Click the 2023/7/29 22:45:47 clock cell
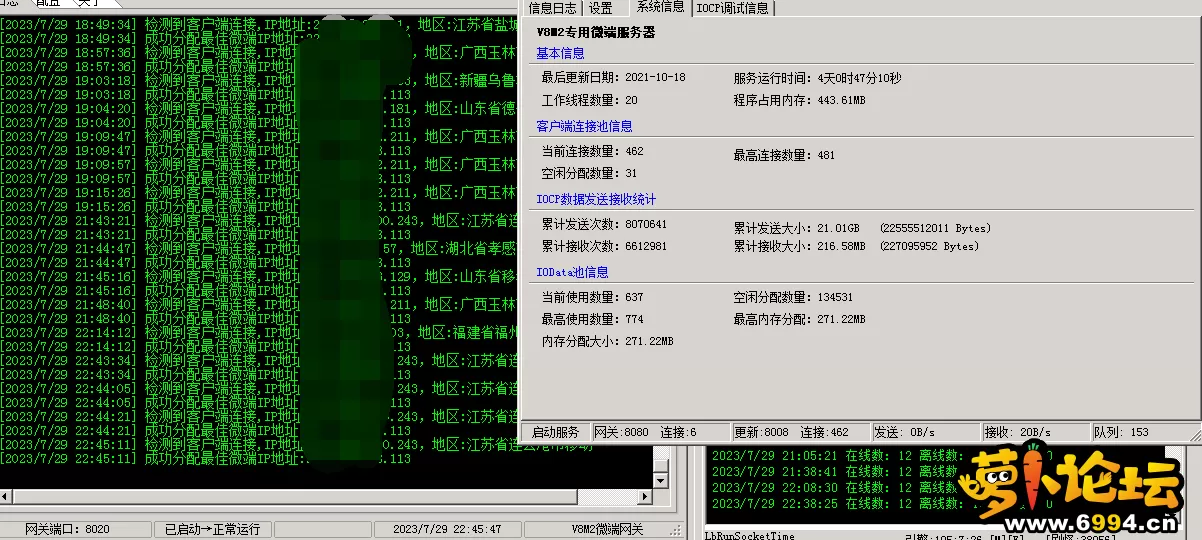Screen dimensions: 1202x540 click(x=447, y=529)
